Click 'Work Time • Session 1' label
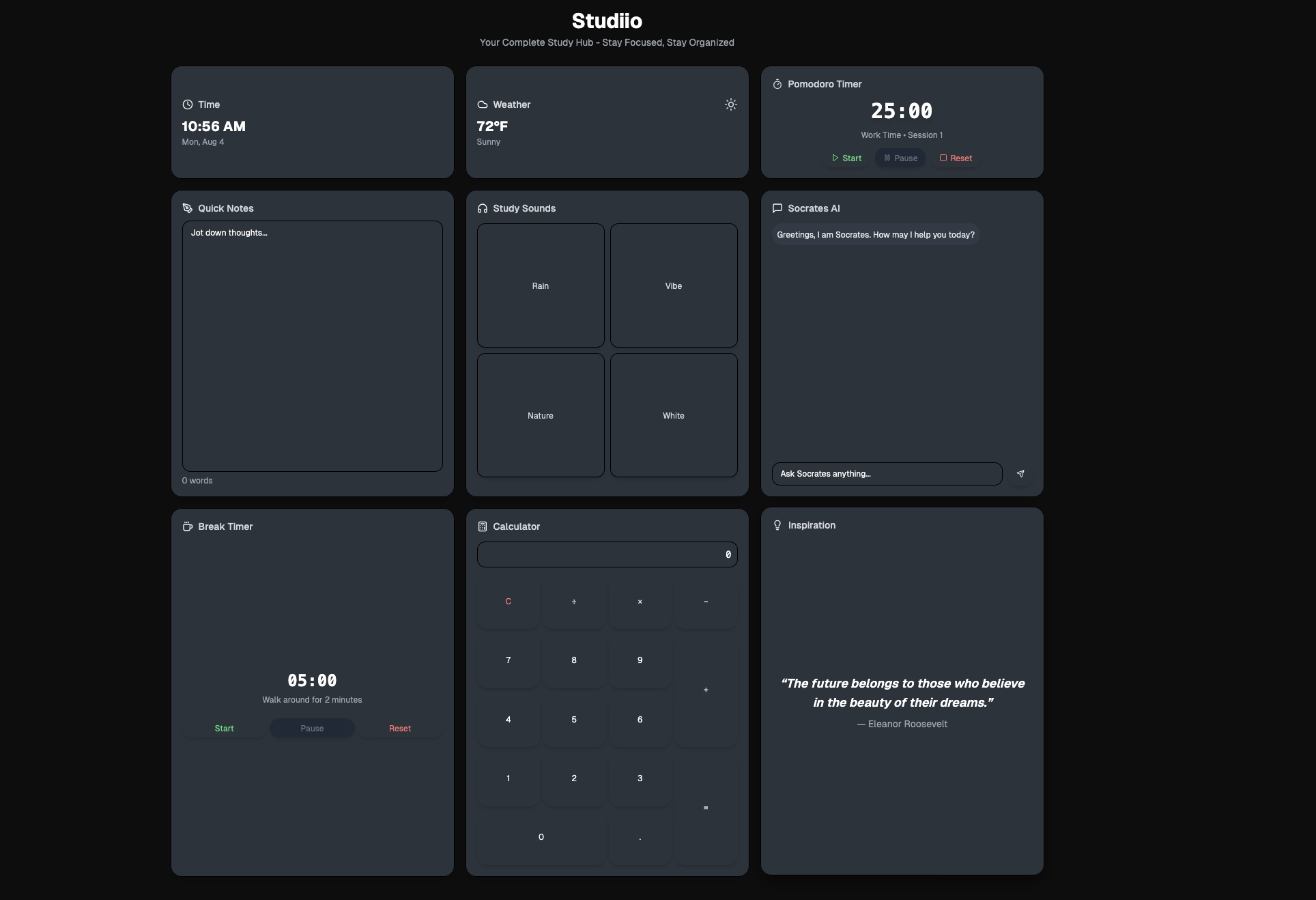This screenshot has width=1316, height=900. pos(902,135)
